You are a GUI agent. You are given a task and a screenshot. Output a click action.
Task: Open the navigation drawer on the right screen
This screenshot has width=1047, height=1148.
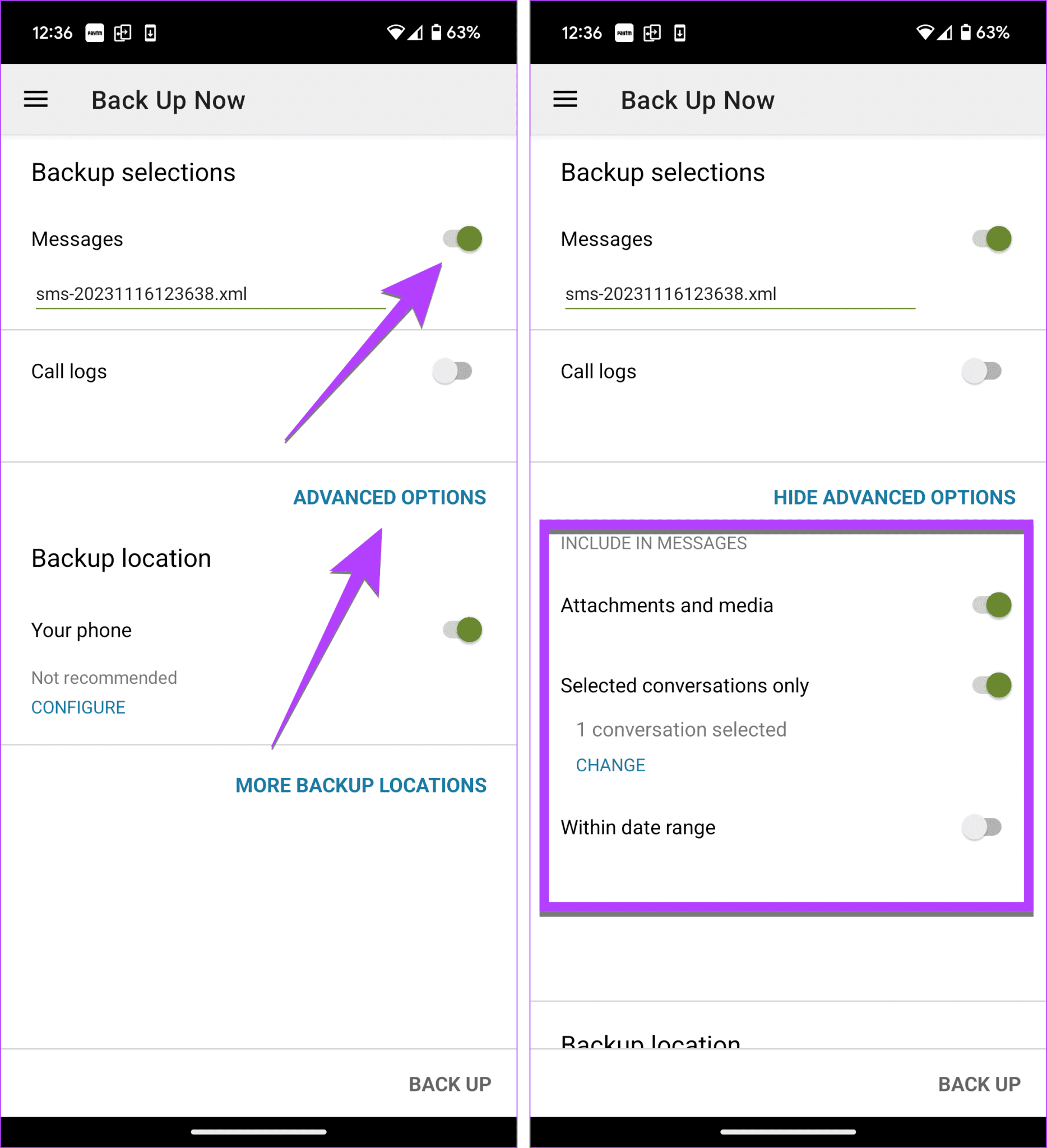point(566,100)
